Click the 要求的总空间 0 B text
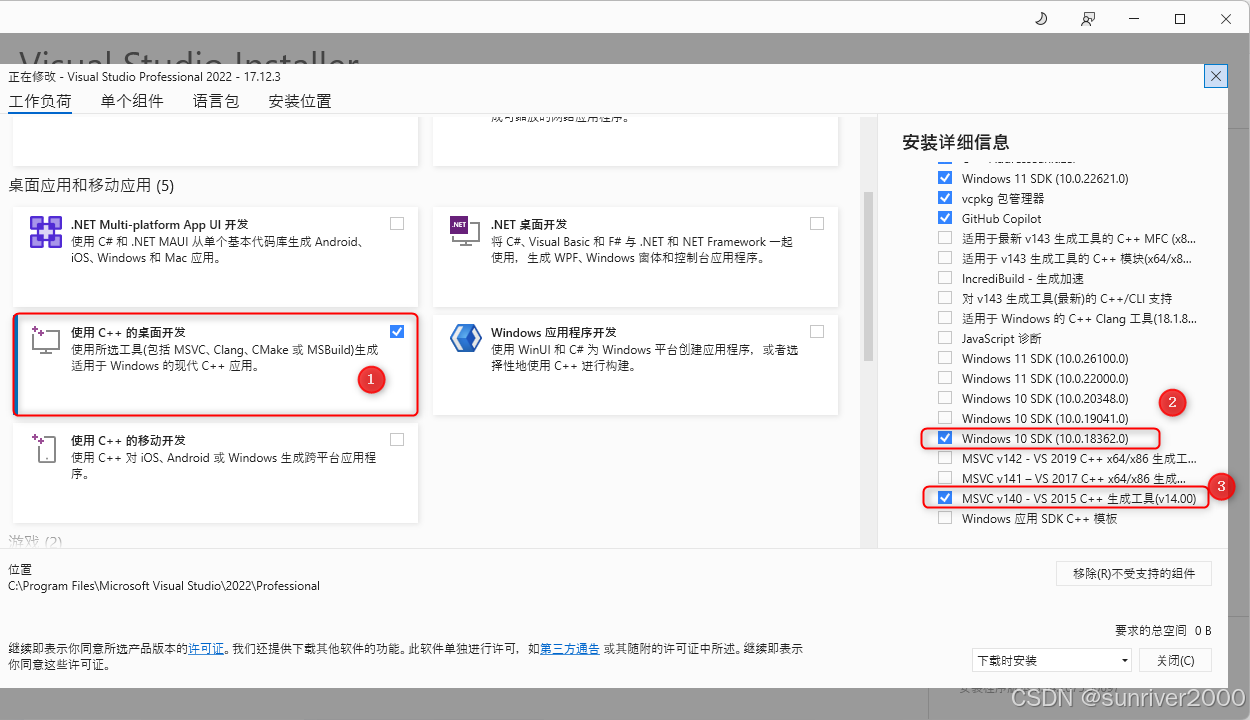 point(1163,630)
